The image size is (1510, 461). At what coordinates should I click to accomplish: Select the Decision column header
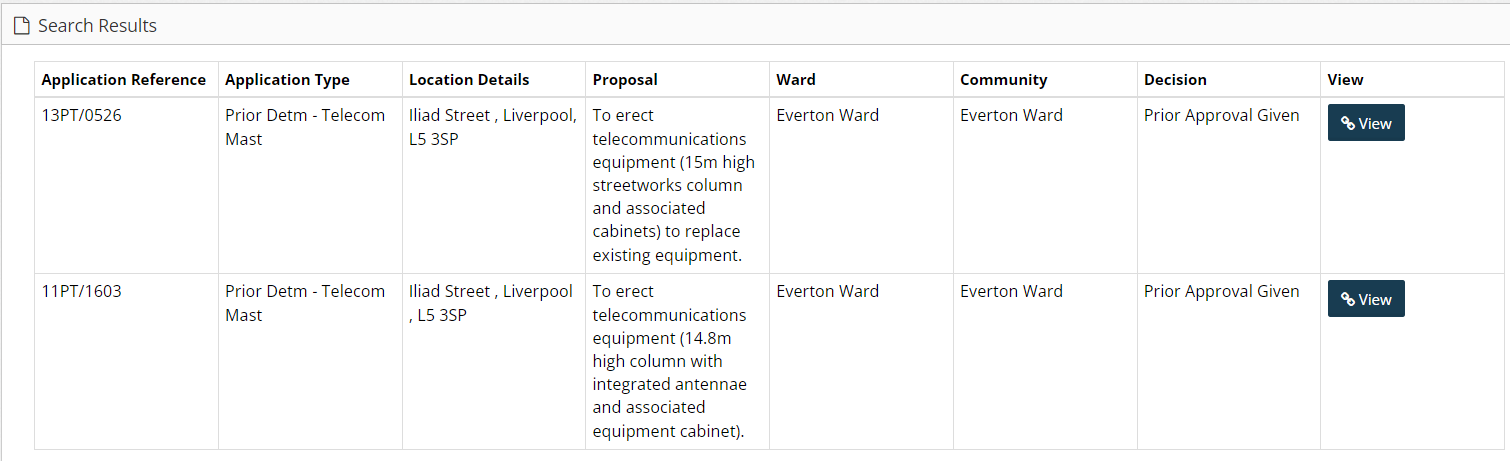coord(1175,80)
